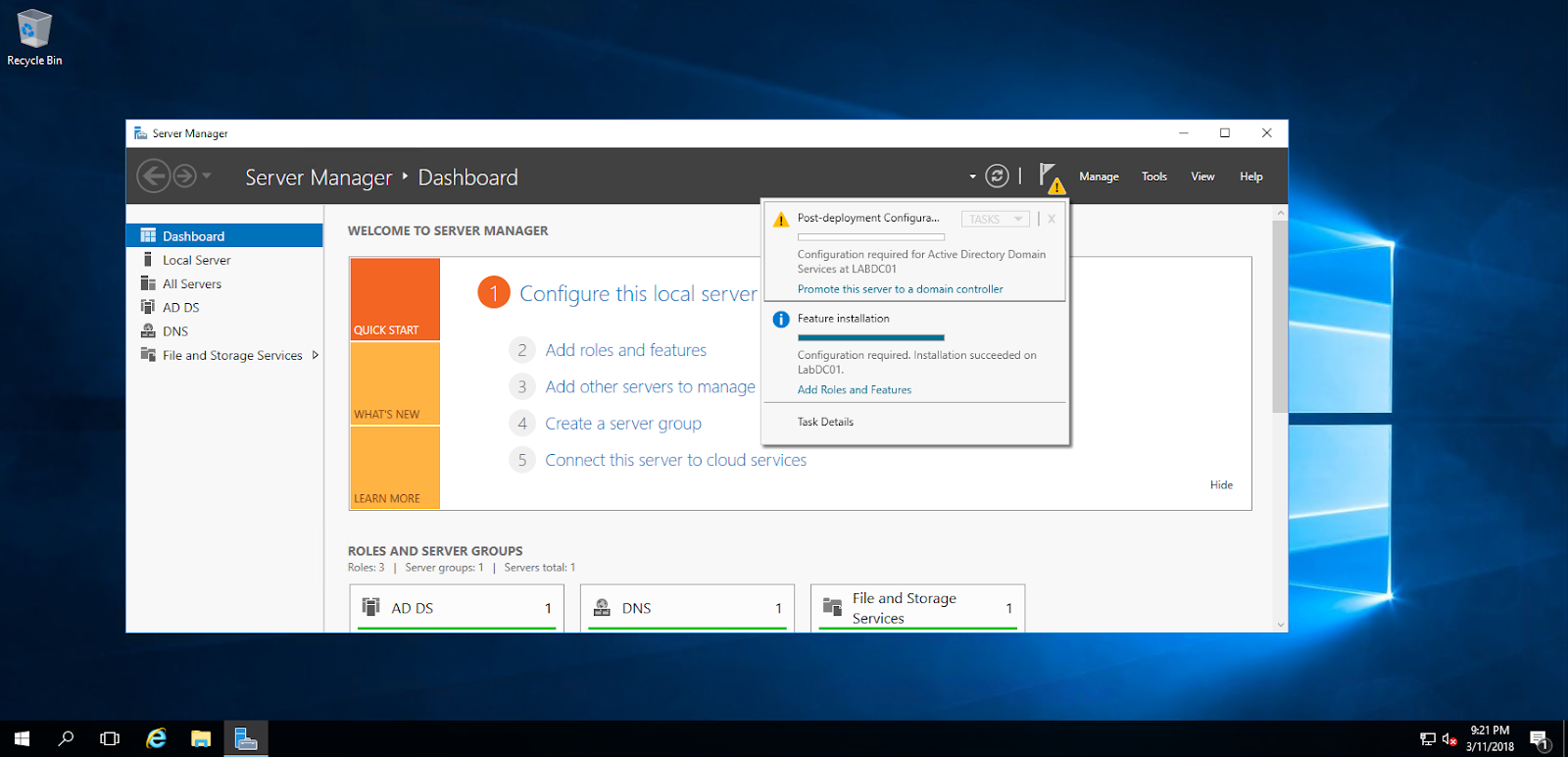The height and width of the screenshot is (757, 1568).
Task: Click the Server Manager icon in the title bar
Action: [140, 133]
